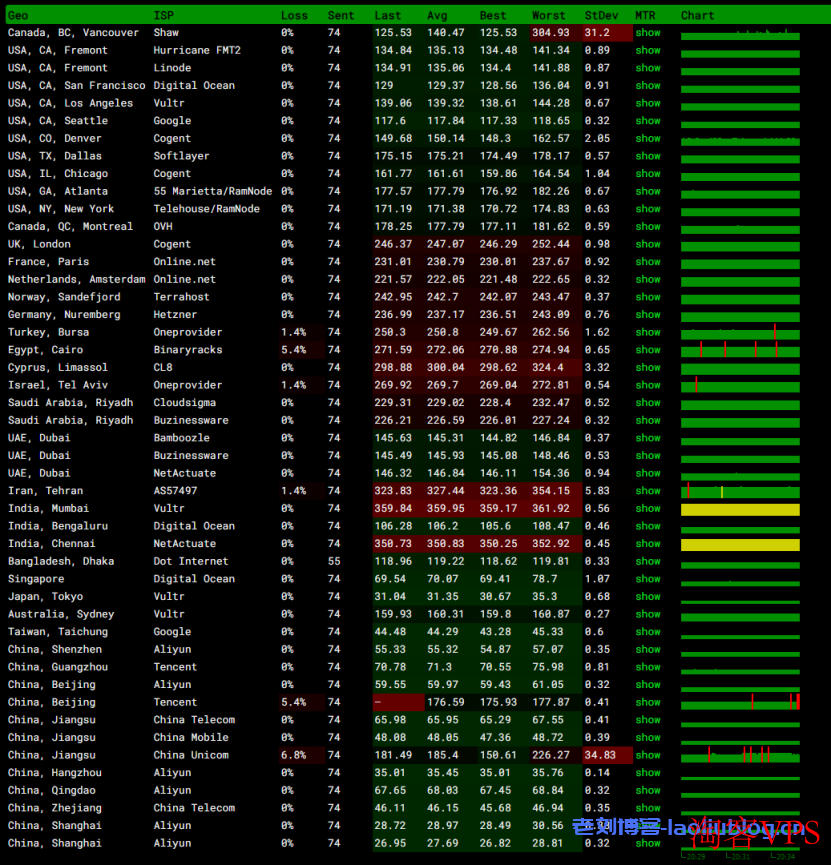Click show link in Linode Fremont row
This screenshot has height=865, width=831.
tap(647, 68)
